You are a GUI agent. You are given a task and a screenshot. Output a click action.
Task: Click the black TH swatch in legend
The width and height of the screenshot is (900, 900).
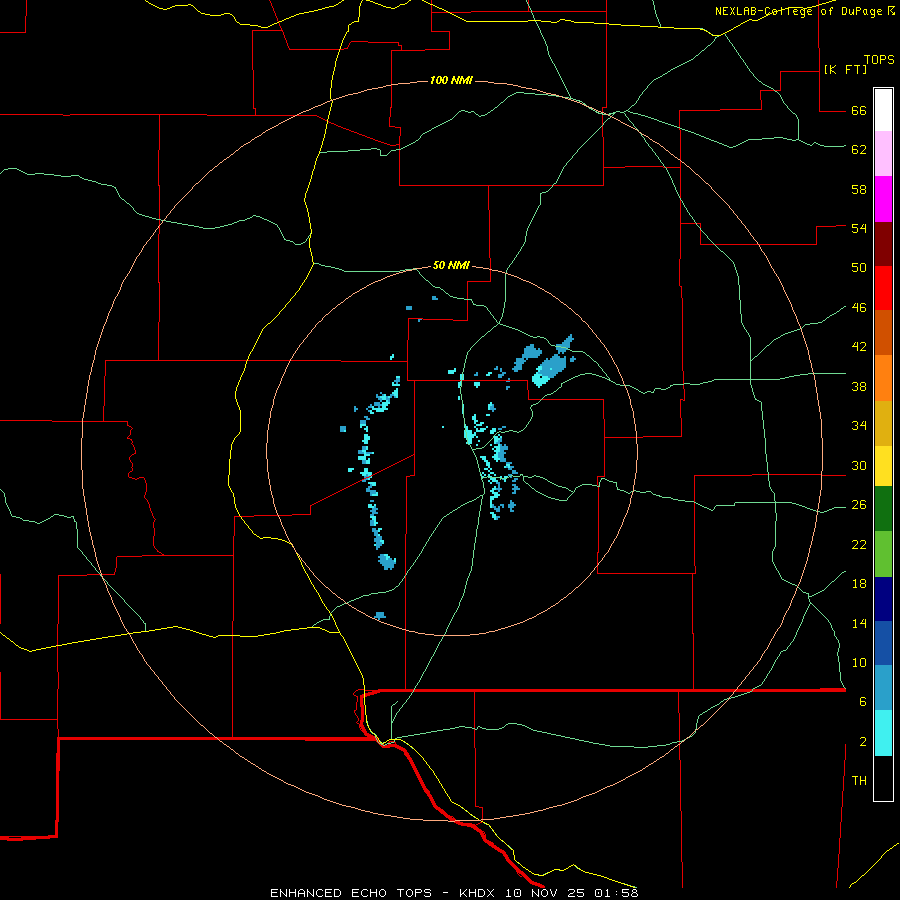pos(883,778)
